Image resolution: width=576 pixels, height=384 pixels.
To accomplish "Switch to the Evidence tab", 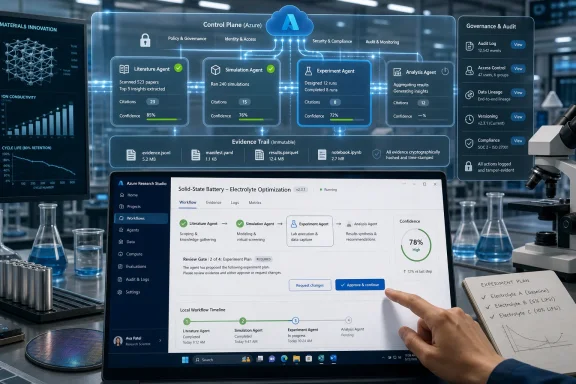I will click(213, 202).
